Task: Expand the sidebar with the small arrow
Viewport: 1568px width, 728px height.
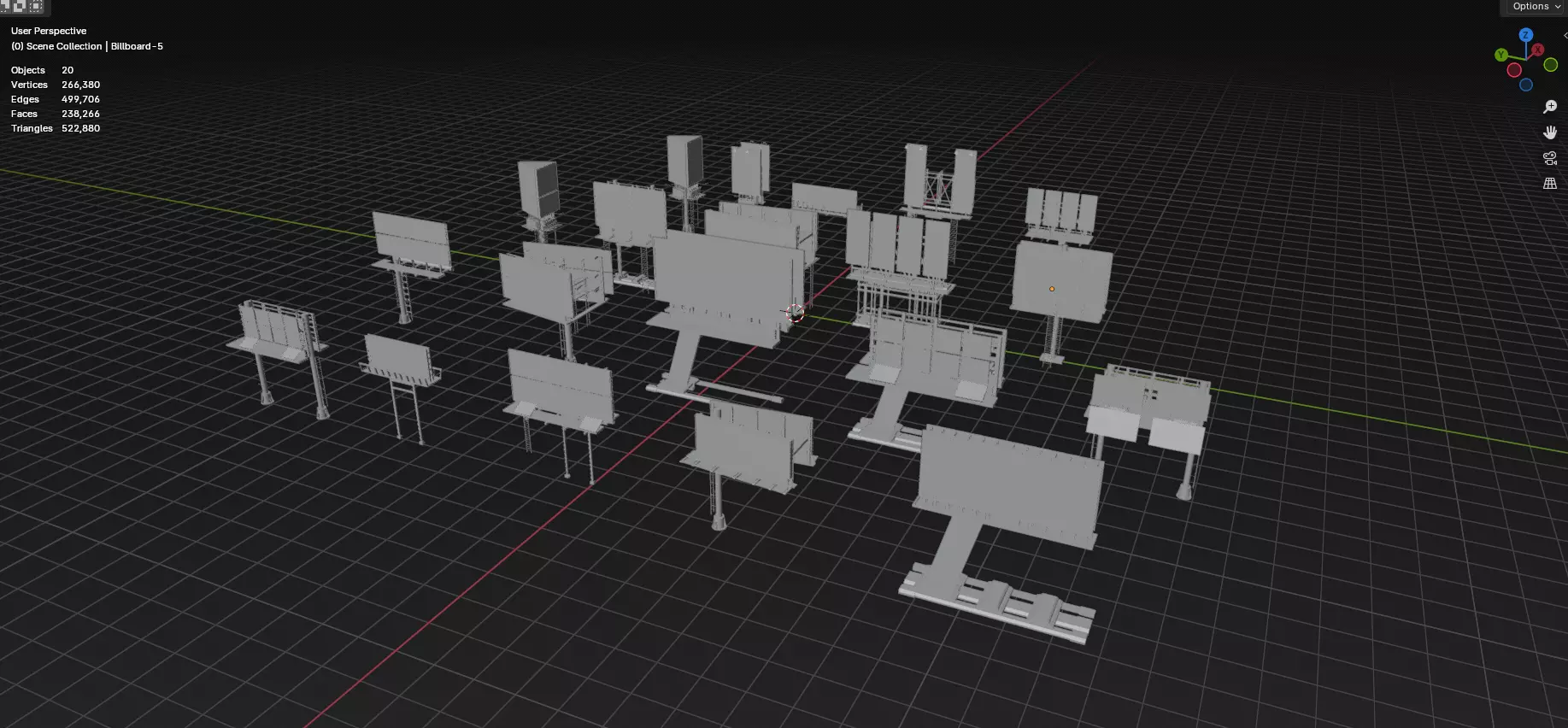Action: click(1565, 36)
